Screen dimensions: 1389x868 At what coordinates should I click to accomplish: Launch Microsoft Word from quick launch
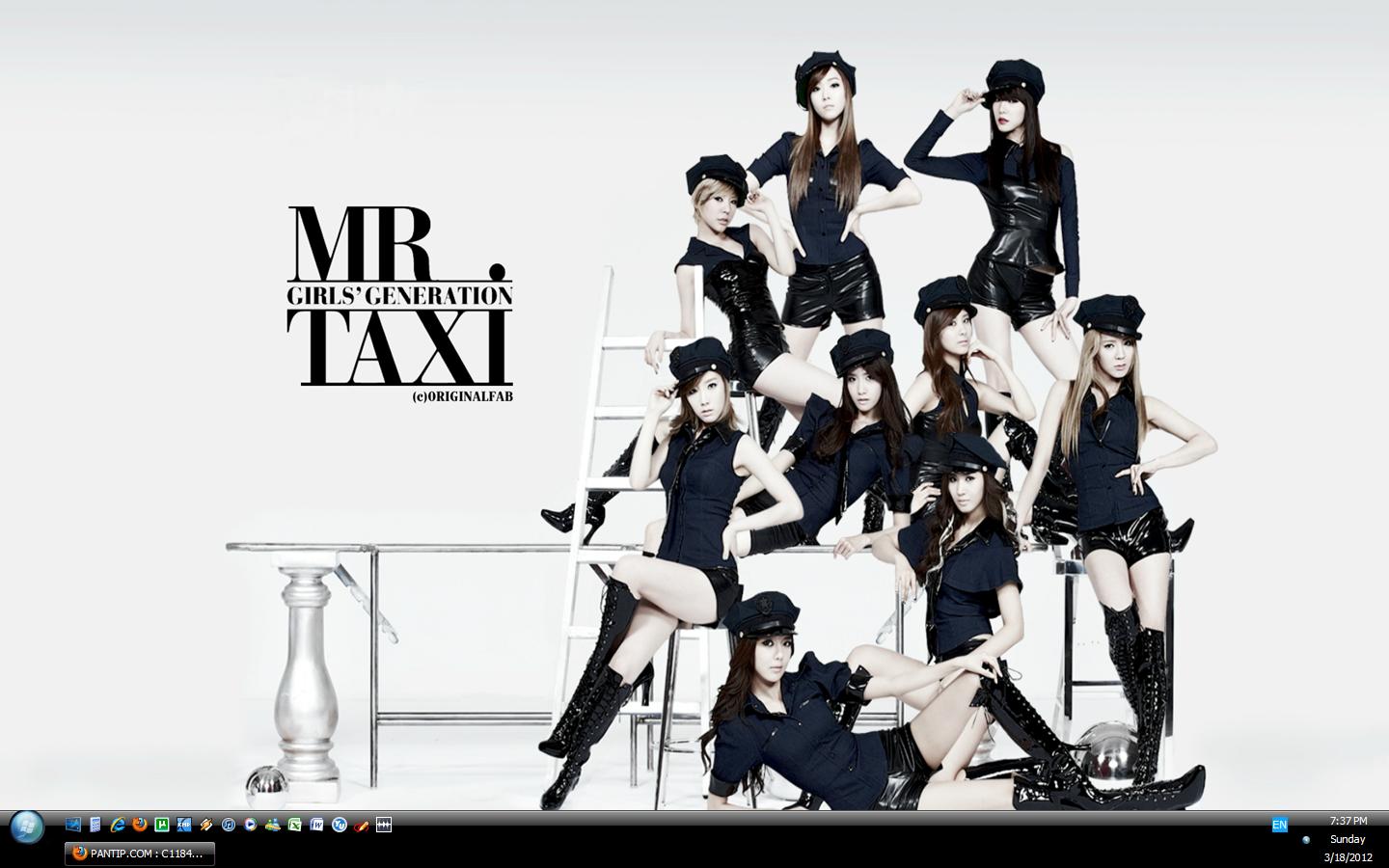tap(316, 825)
